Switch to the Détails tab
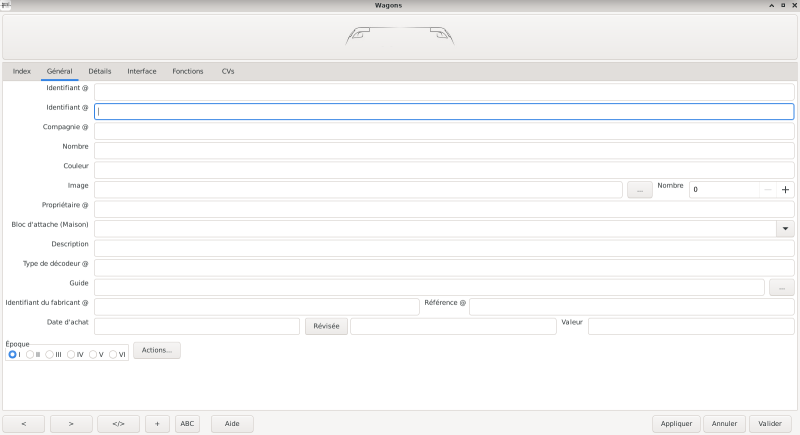The image size is (800, 435). tap(100, 71)
